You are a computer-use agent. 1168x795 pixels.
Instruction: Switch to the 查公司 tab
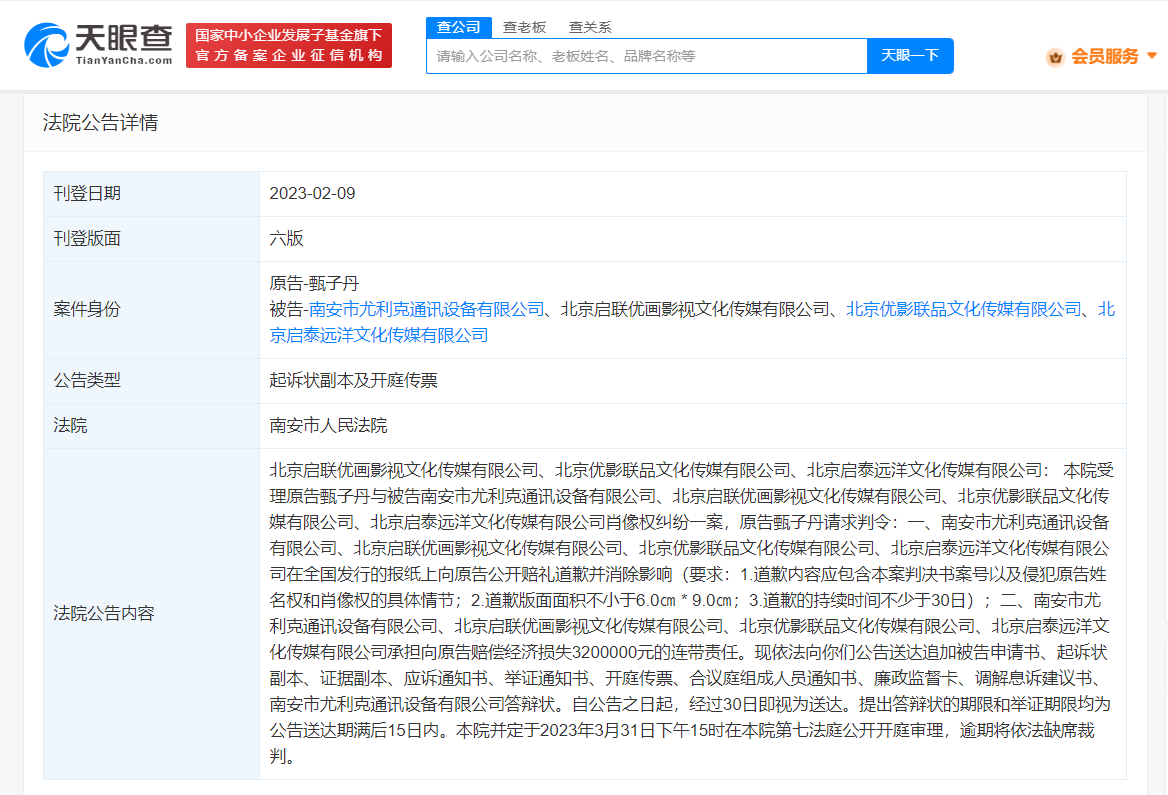click(459, 27)
